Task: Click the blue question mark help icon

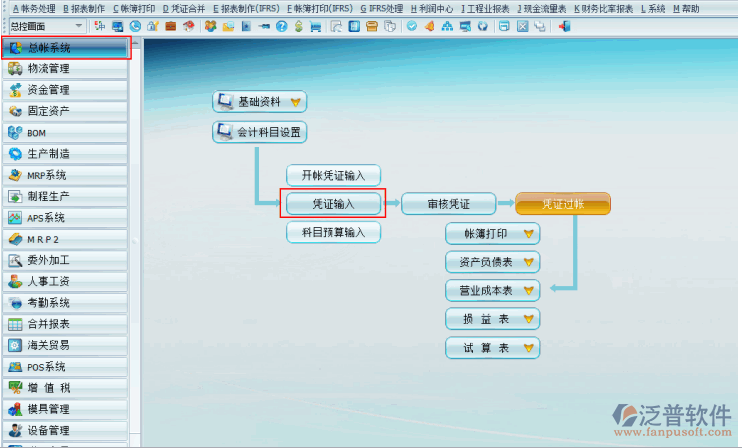Action: pyautogui.click(x=282, y=26)
